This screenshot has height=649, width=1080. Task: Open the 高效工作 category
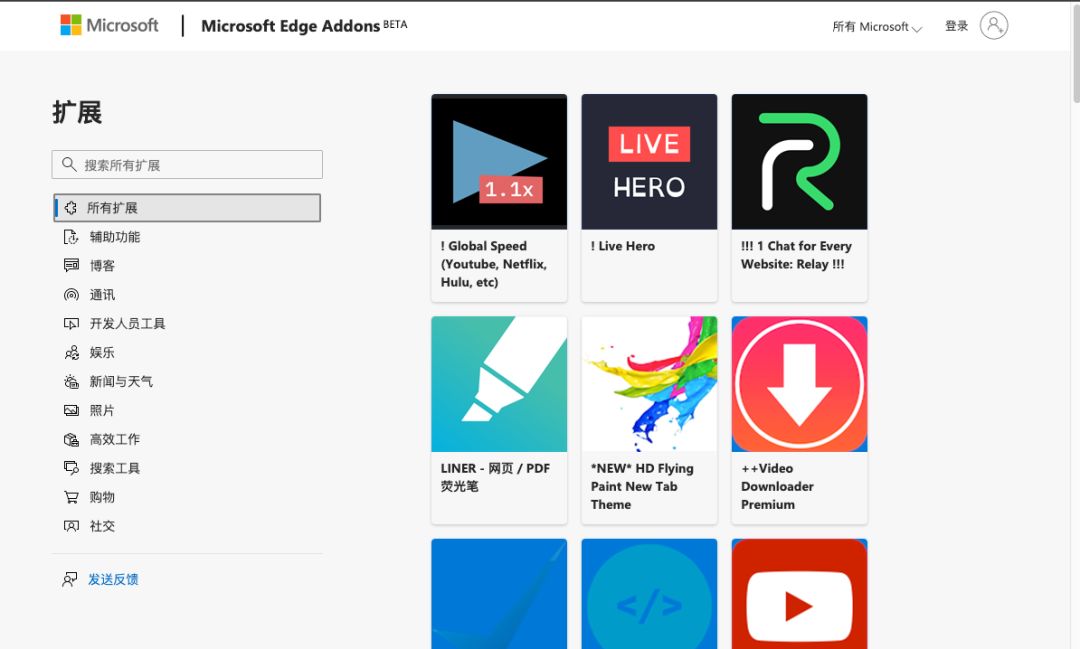[x=114, y=440]
